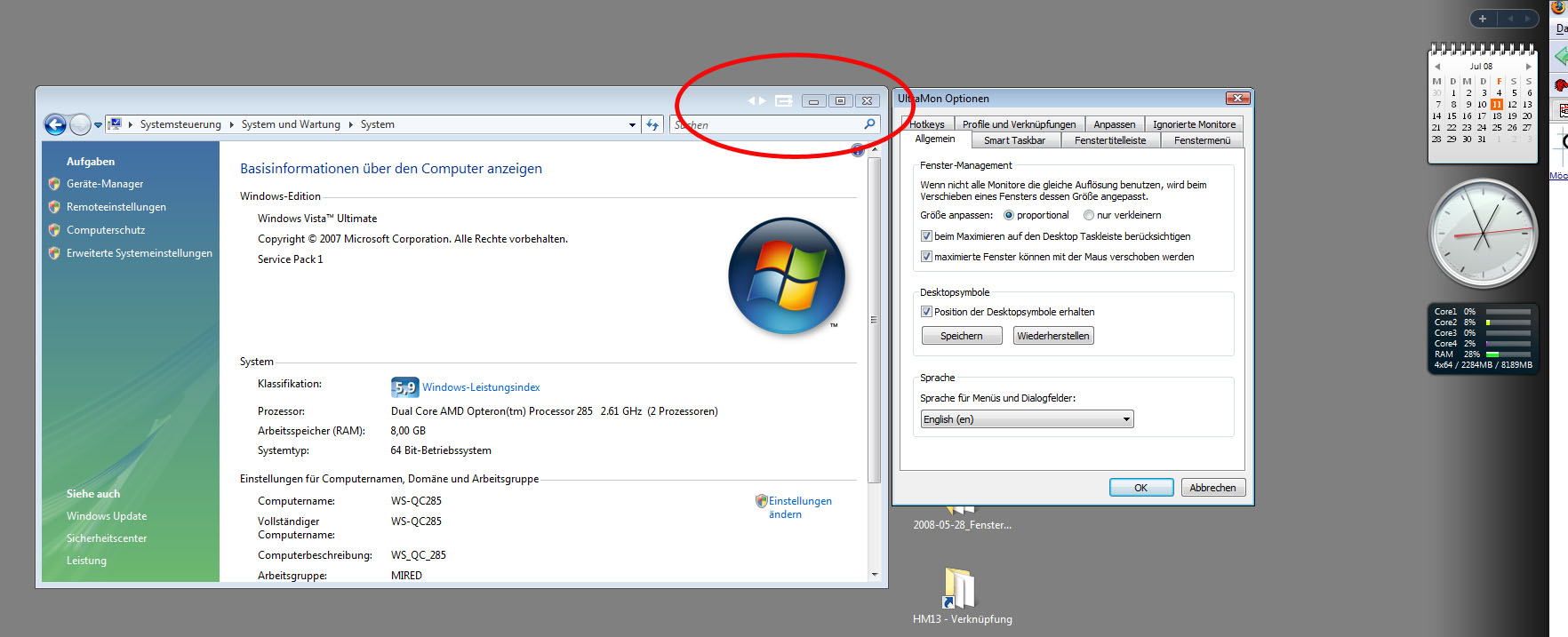1568x637 pixels.
Task: Switch to the Smart Taskbar tab
Action: click(1015, 140)
